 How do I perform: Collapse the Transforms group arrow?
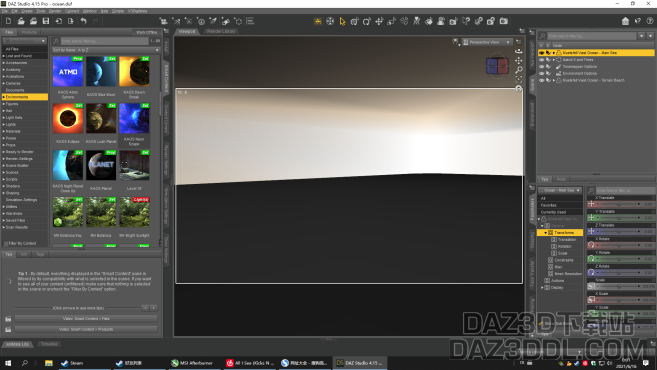pyautogui.click(x=546, y=233)
